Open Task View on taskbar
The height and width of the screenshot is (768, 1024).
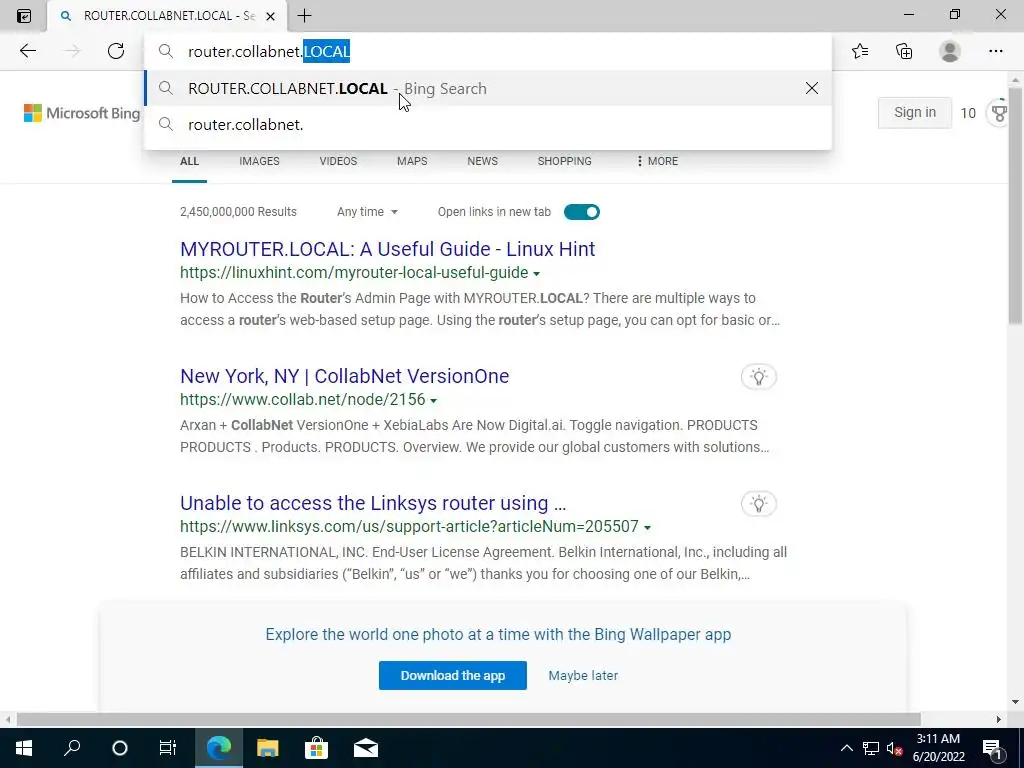[168, 748]
